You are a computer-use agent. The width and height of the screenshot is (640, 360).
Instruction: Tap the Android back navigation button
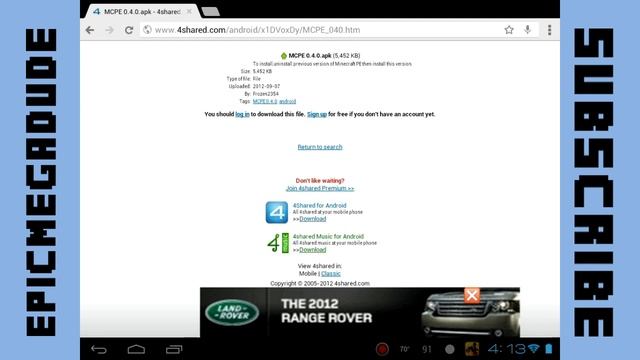point(99,349)
